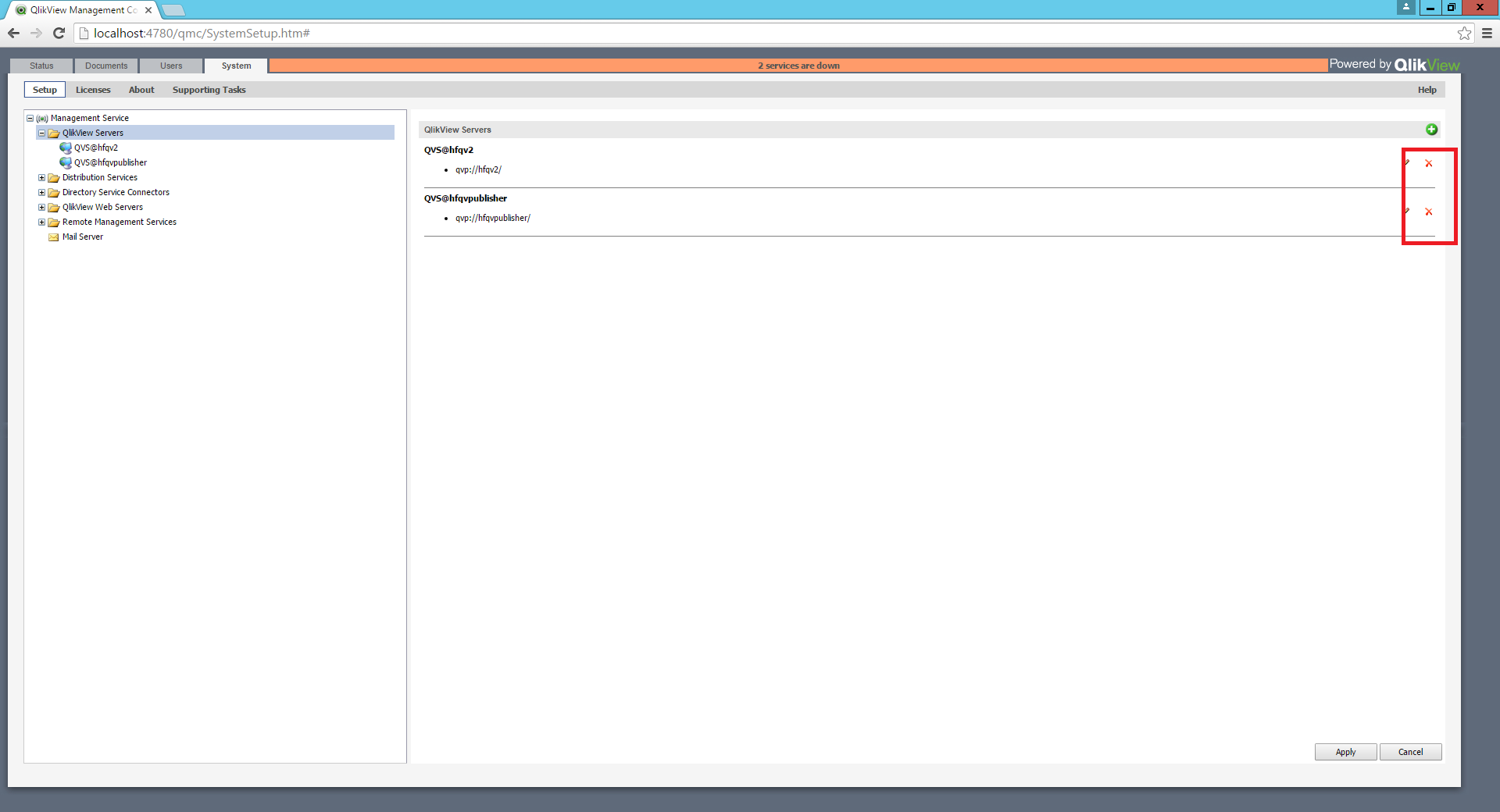Click the Cancel button
This screenshot has height=812, width=1500.
coord(1410,752)
